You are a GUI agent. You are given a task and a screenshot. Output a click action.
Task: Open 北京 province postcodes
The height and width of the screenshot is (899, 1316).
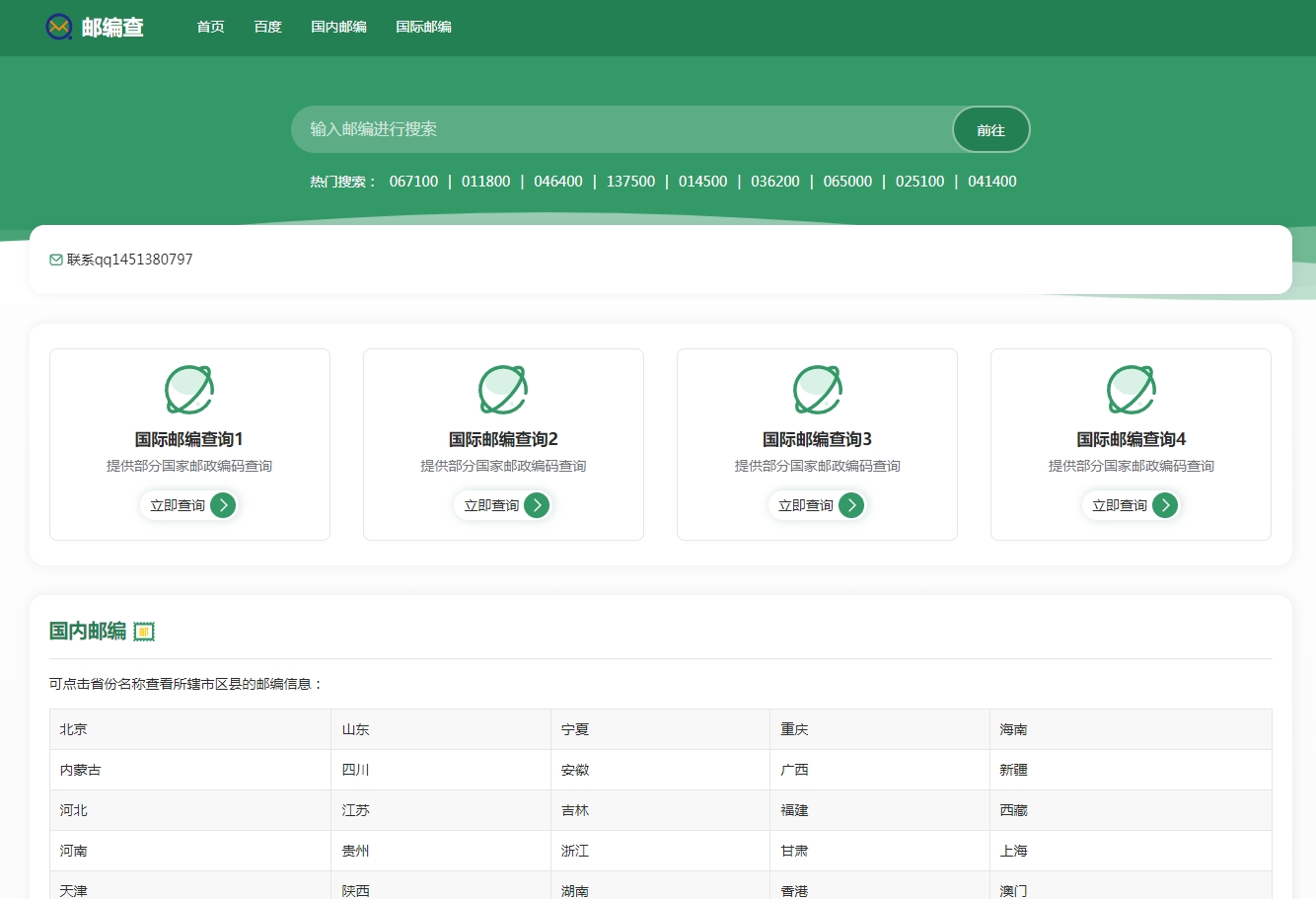coord(74,729)
